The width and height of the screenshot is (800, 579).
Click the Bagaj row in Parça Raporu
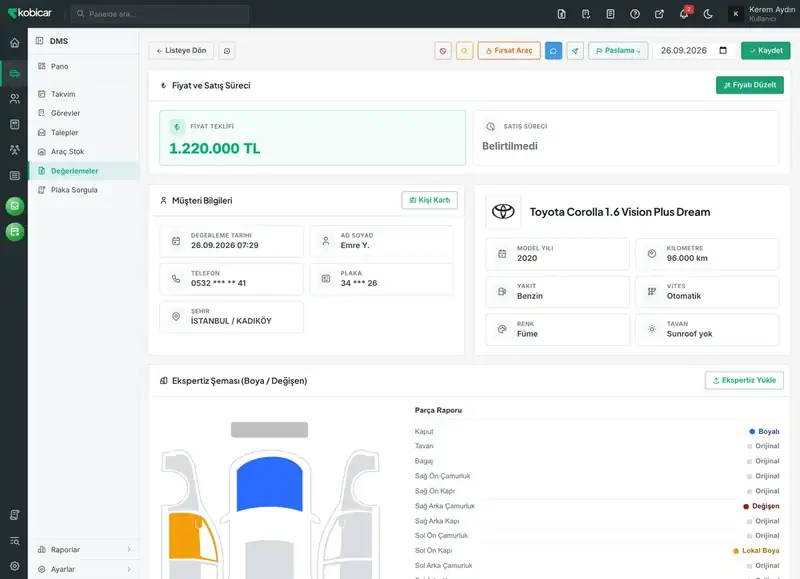coord(597,461)
